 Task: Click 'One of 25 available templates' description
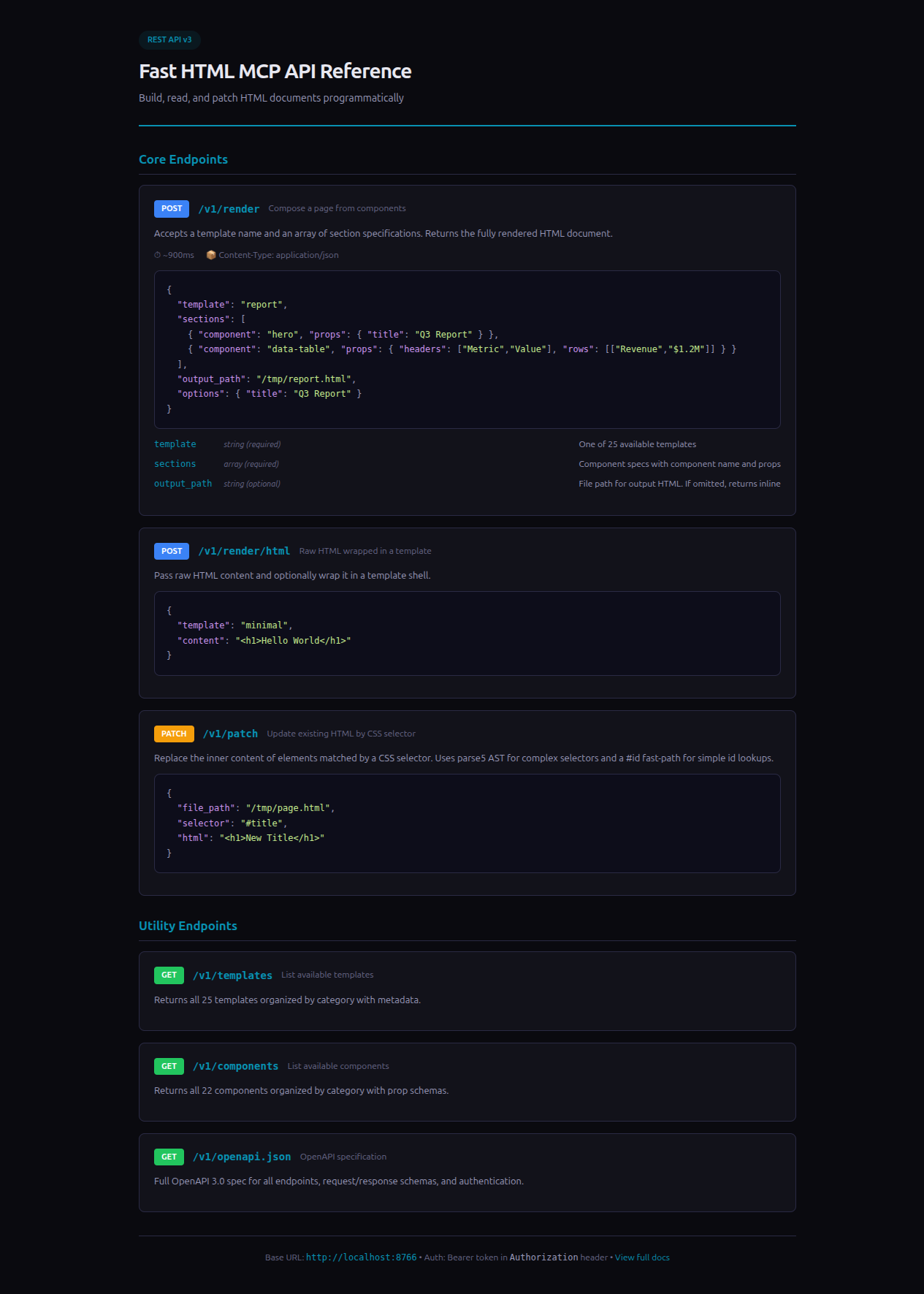(638, 444)
